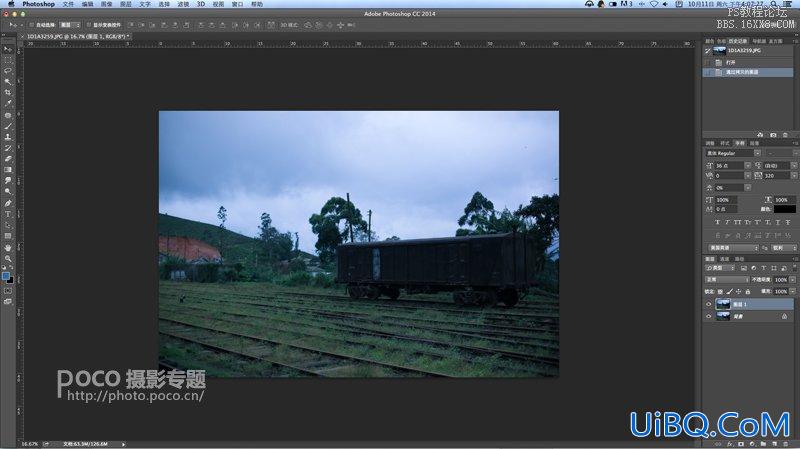This screenshot has height=449, width=800.
Task: Open the font size dropdown
Action: click(x=748, y=165)
